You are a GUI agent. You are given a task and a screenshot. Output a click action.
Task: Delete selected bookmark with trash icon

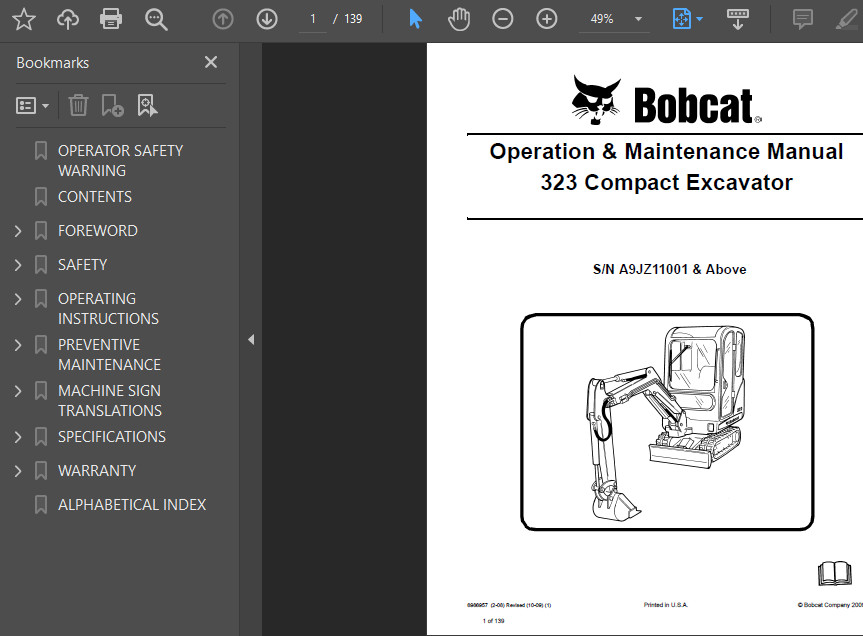[x=78, y=105]
